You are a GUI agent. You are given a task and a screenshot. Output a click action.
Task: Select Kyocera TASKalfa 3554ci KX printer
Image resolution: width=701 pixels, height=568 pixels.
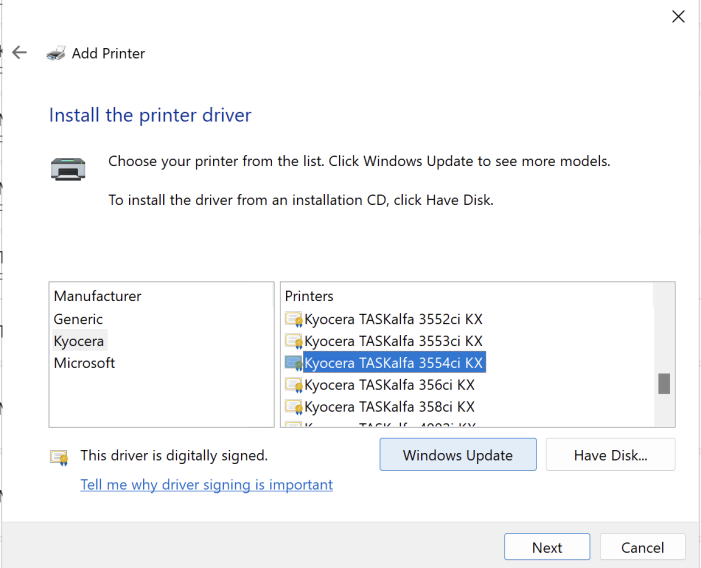(394, 363)
